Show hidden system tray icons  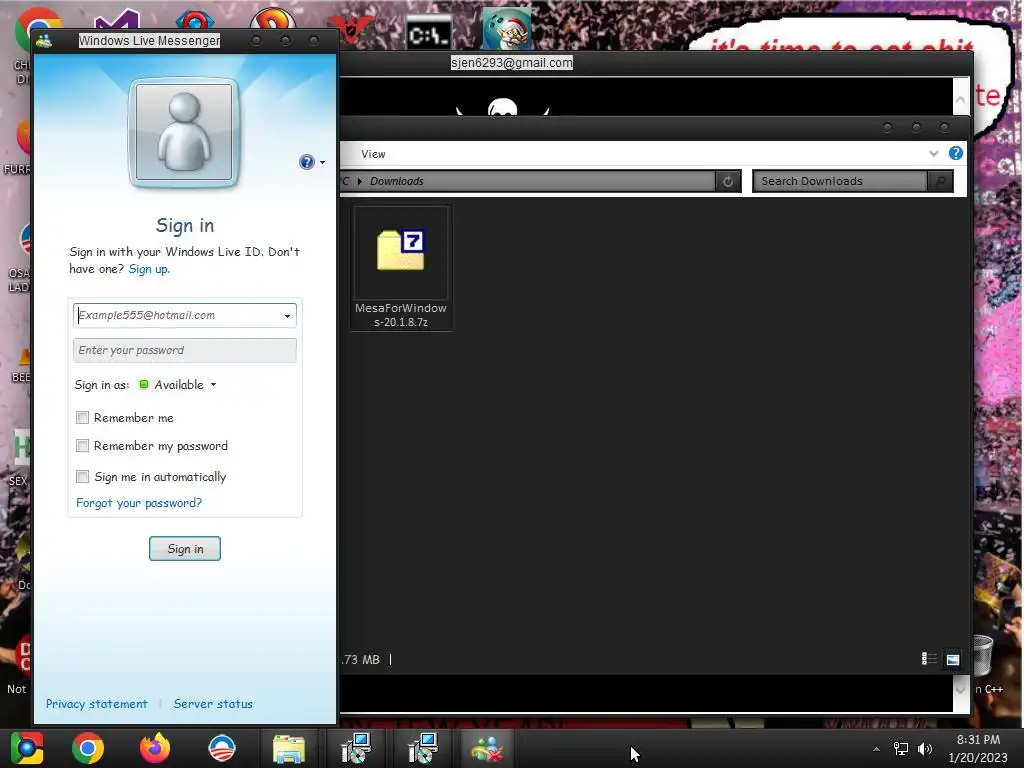(876, 749)
